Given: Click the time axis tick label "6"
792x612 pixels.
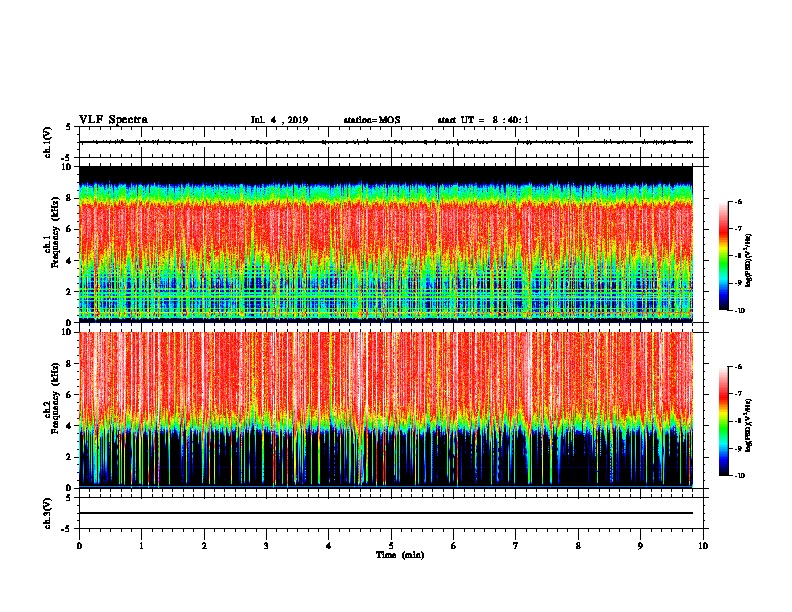Looking at the screenshot, I should [x=454, y=545].
